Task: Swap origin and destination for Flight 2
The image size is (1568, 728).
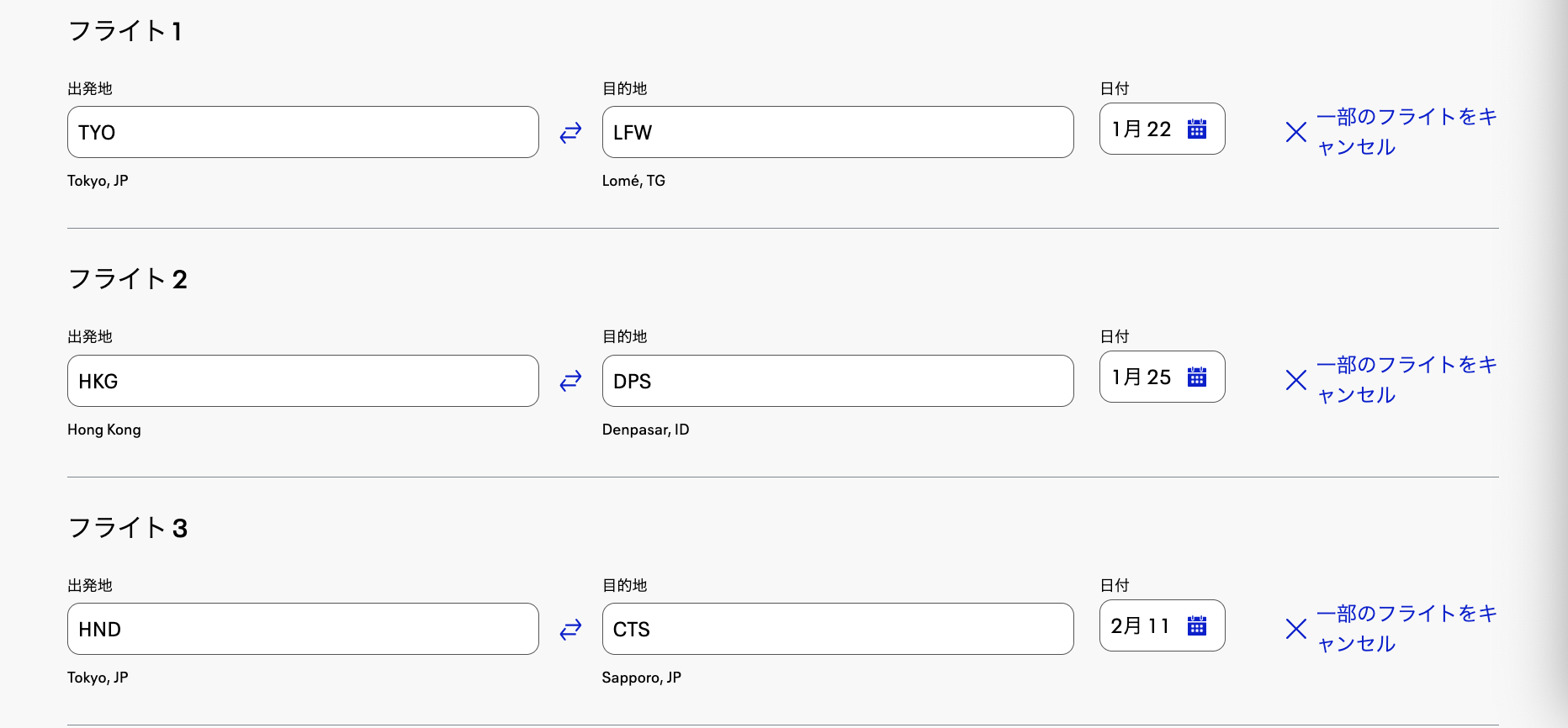Action: pos(570,381)
